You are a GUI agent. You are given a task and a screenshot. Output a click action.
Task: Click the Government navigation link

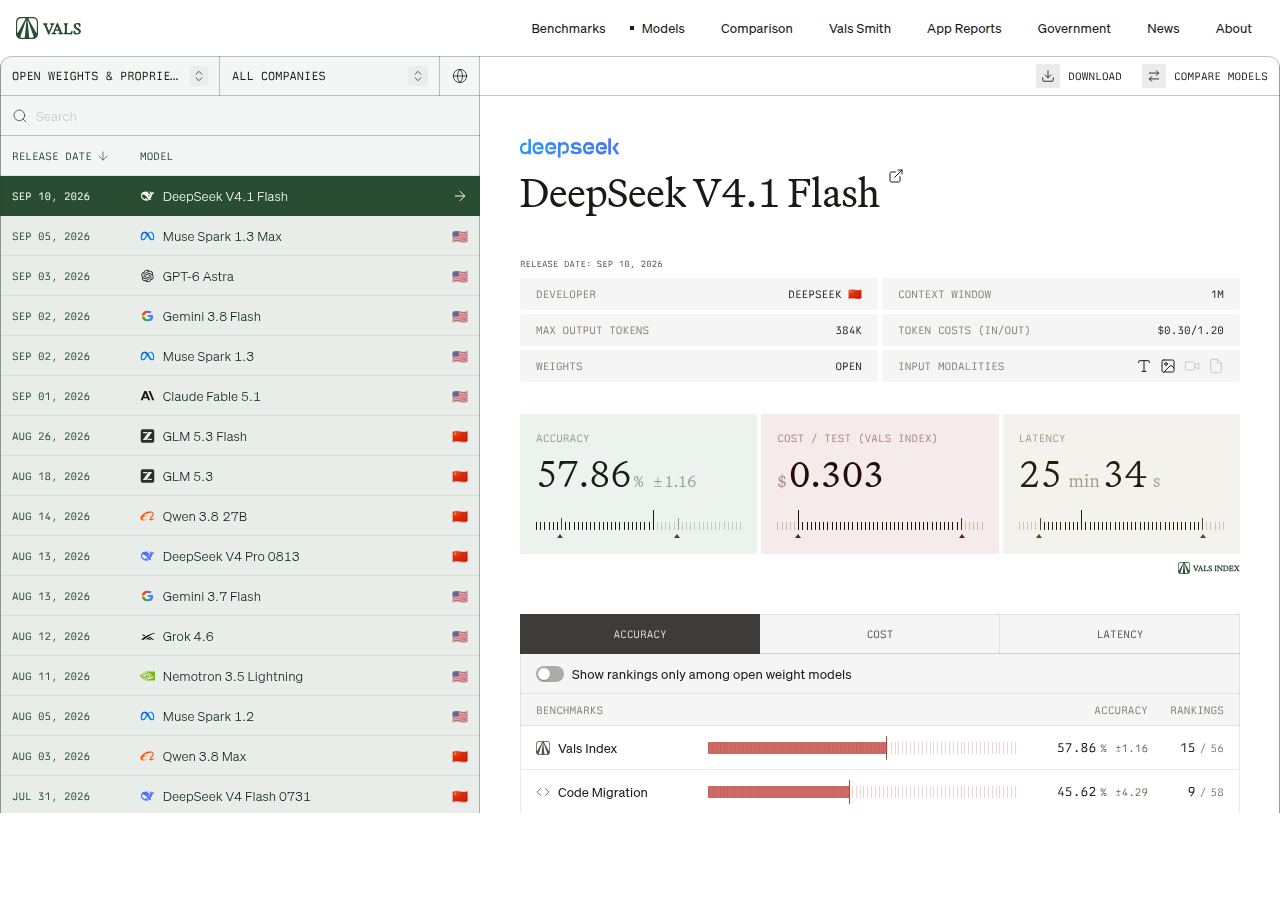click(x=1074, y=28)
